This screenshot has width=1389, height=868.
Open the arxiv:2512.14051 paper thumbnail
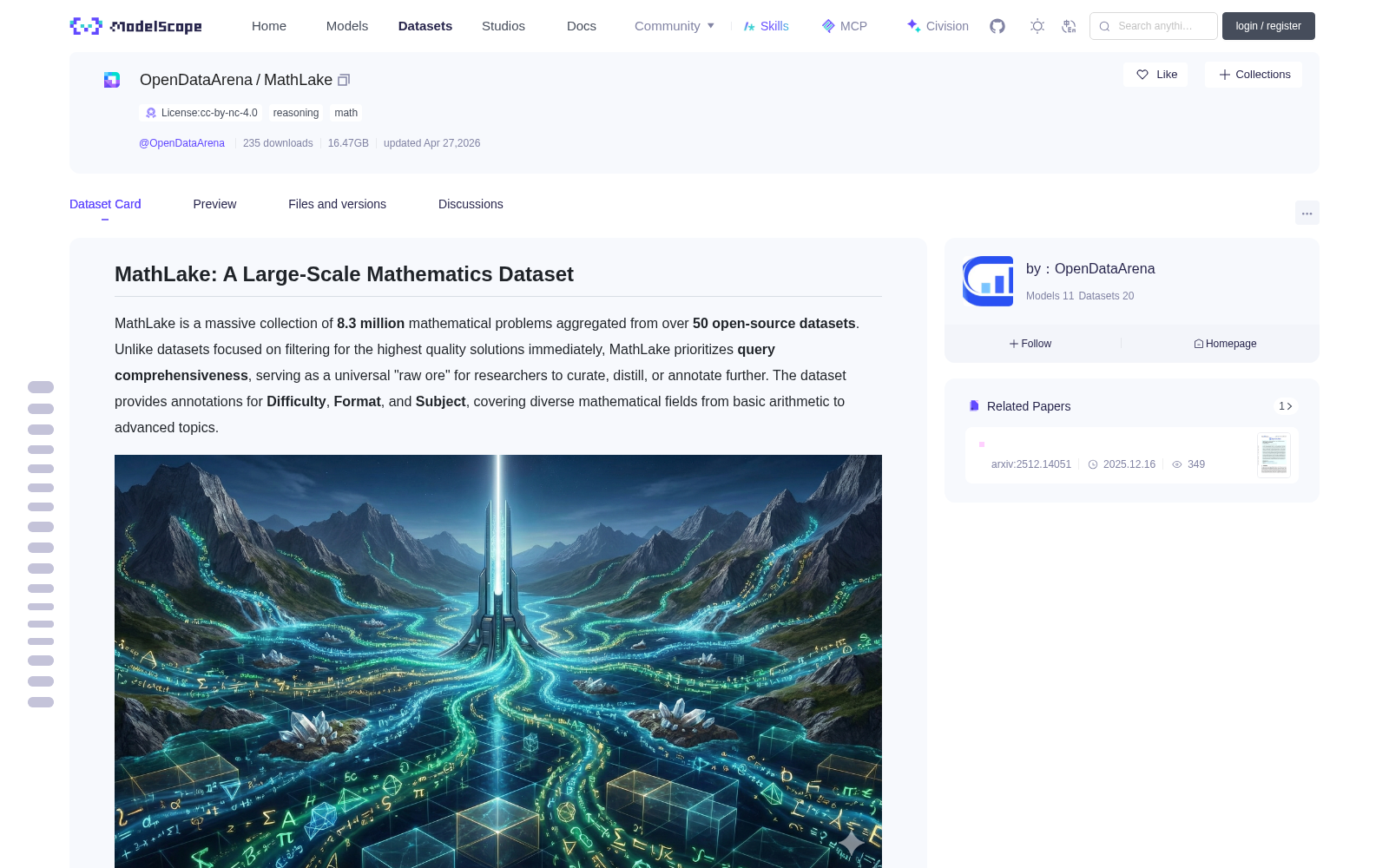(1274, 455)
